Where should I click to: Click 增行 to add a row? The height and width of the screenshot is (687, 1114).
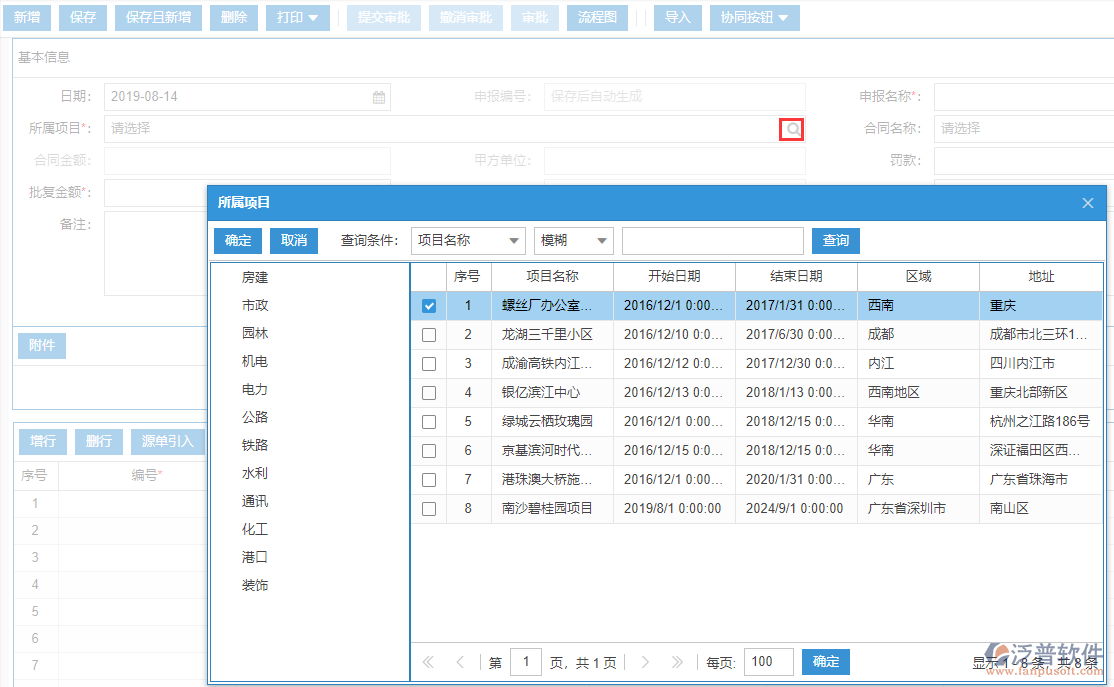[42, 441]
